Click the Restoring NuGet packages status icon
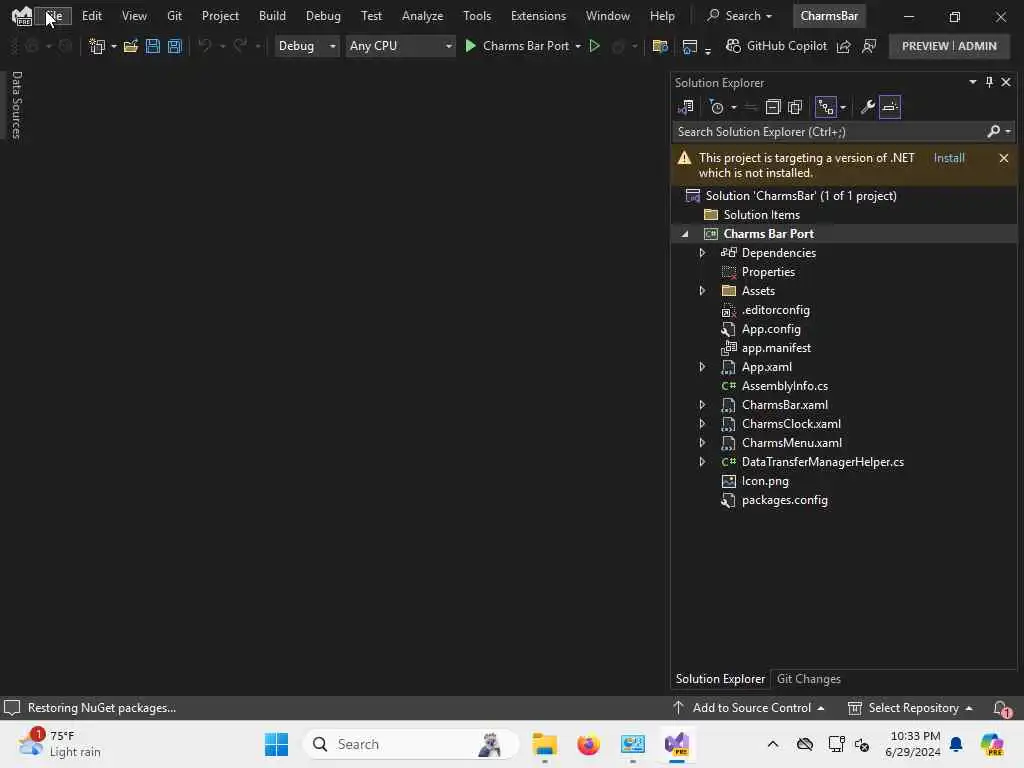The width and height of the screenshot is (1024, 768). [x=12, y=708]
